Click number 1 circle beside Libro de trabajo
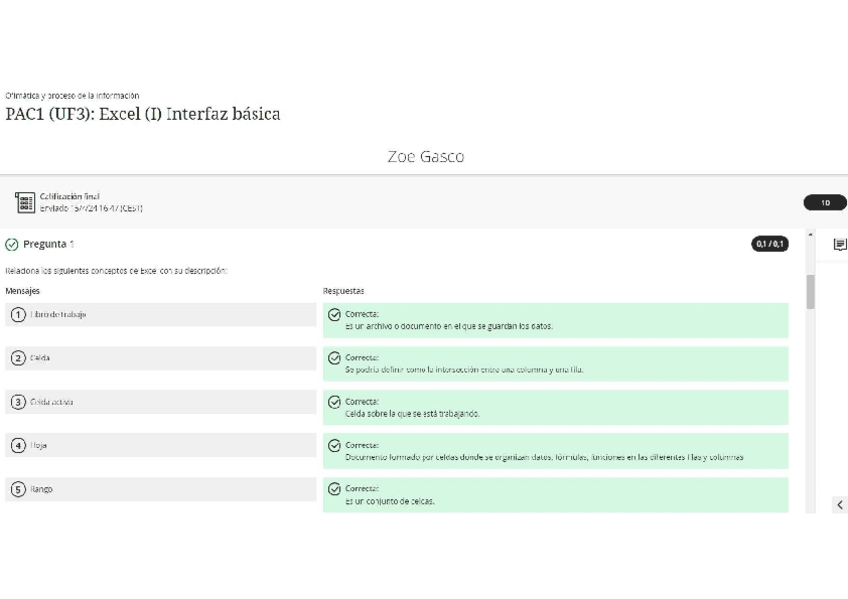The height and width of the screenshot is (599, 848). [x=18, y=315]
